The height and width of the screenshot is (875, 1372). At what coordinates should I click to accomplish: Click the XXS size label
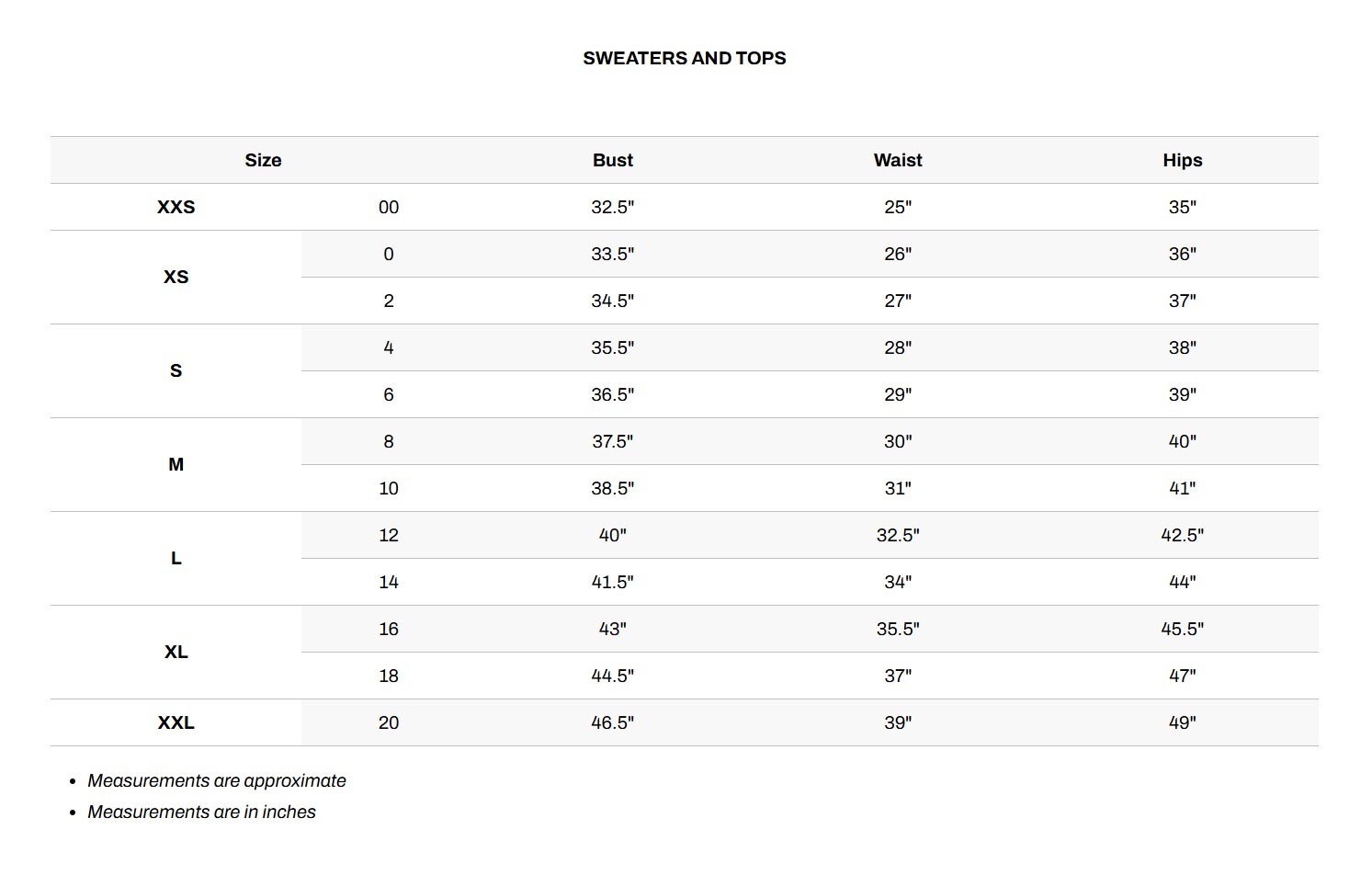(176, 207)
